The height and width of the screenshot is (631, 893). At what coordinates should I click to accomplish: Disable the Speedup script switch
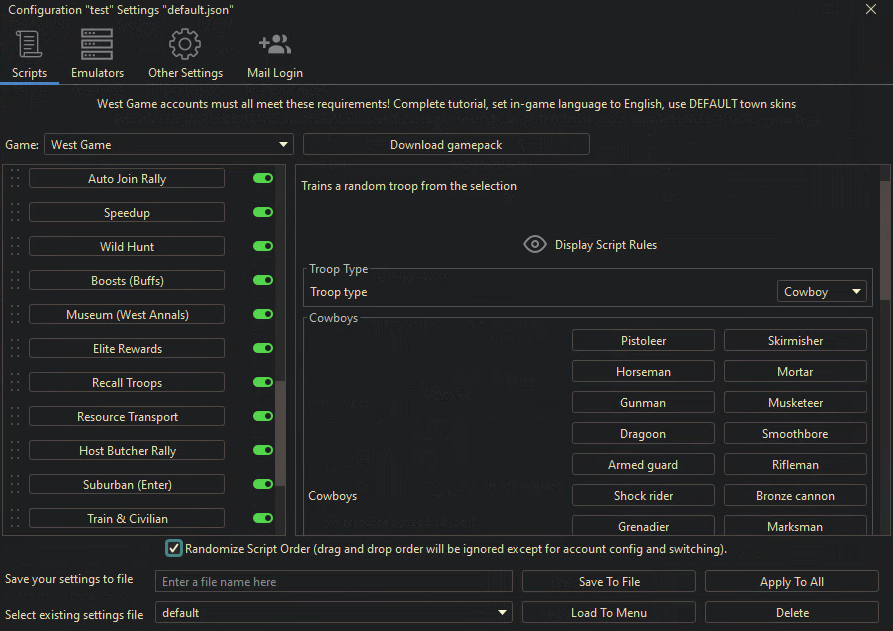[x=263, y=212]
